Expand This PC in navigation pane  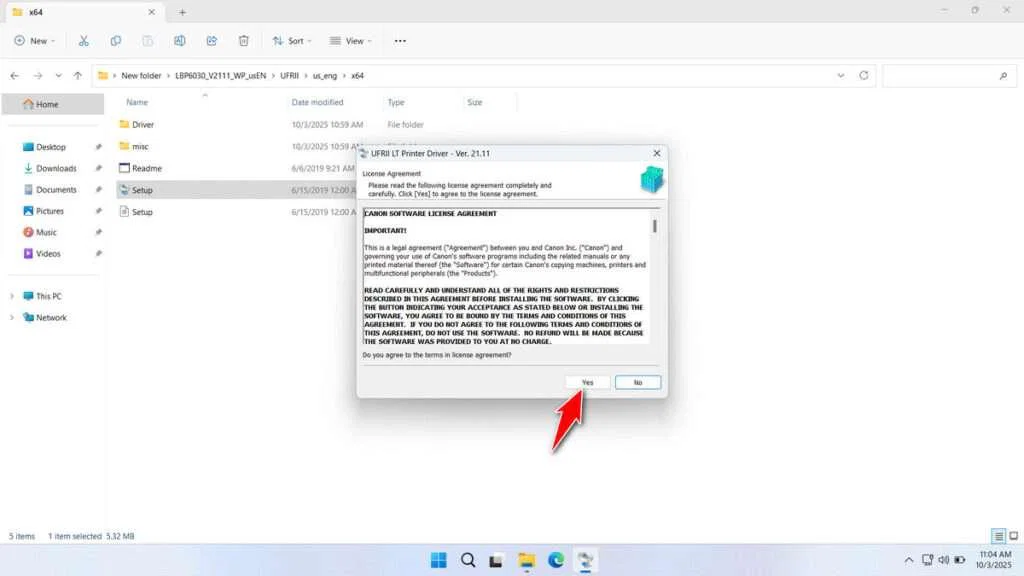point(13,296)
